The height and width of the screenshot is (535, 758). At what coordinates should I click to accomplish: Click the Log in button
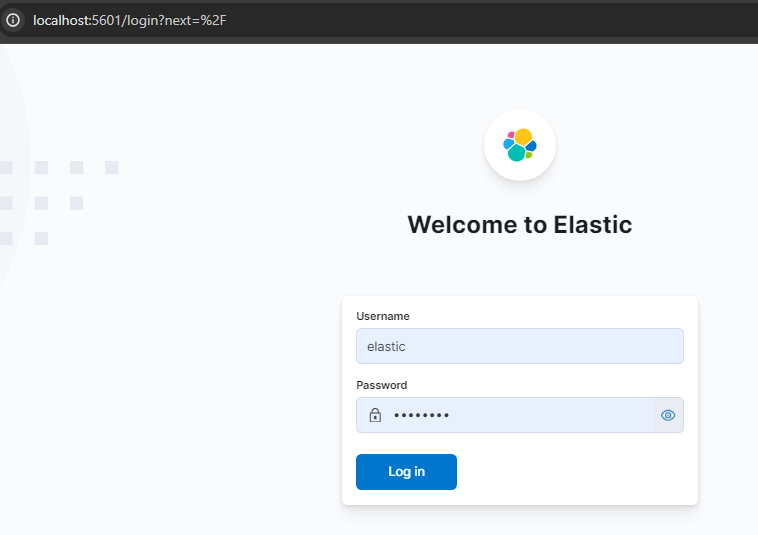coord(406,472)
